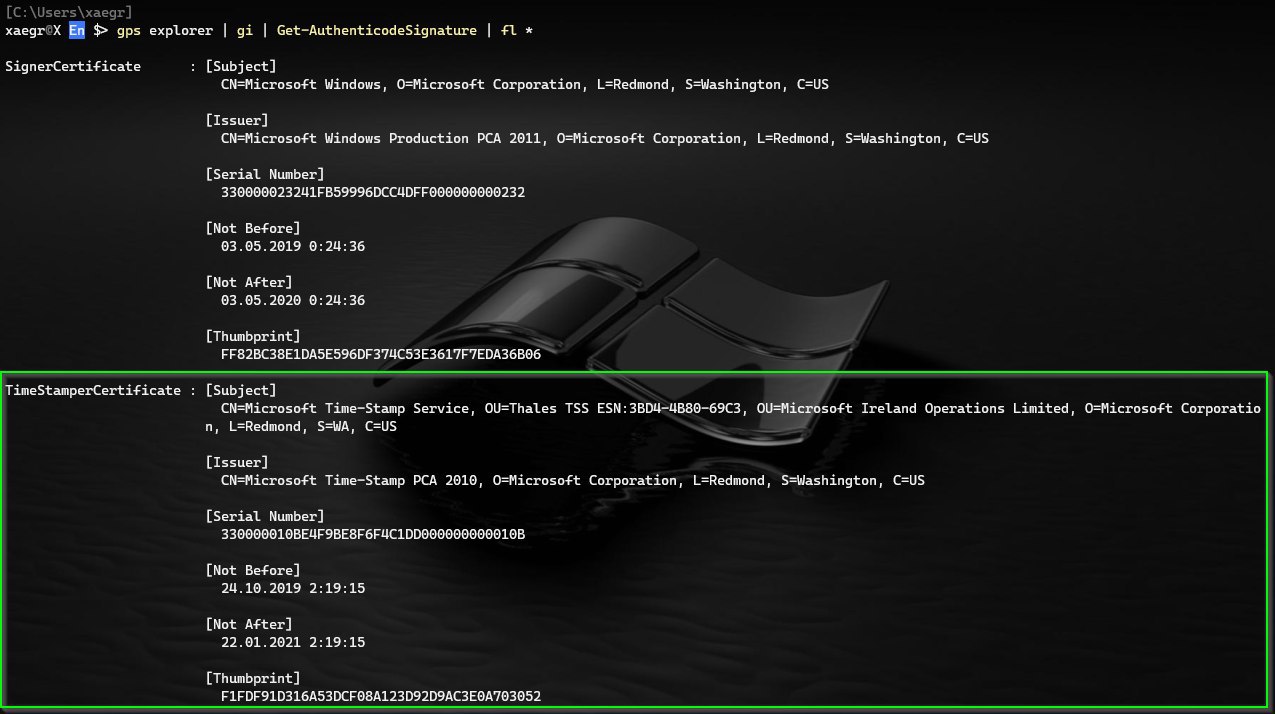The image size is (1275, 714).
Task: Click the Microsoft Windows Production PCA 2011 issuer line
Action: [x=605, y=138]
